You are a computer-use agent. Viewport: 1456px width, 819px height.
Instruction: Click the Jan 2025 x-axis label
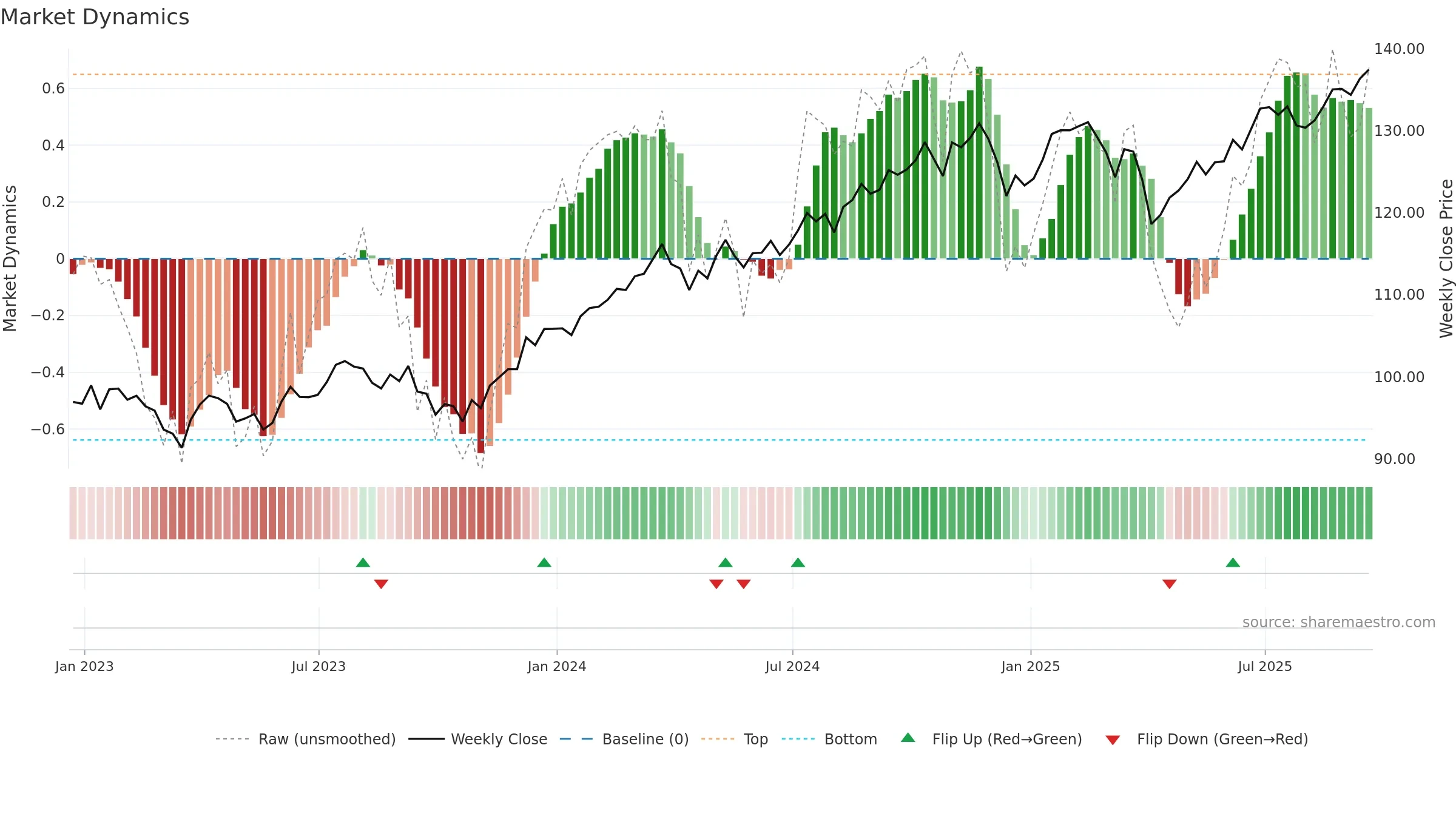(x=1031, y=666)
